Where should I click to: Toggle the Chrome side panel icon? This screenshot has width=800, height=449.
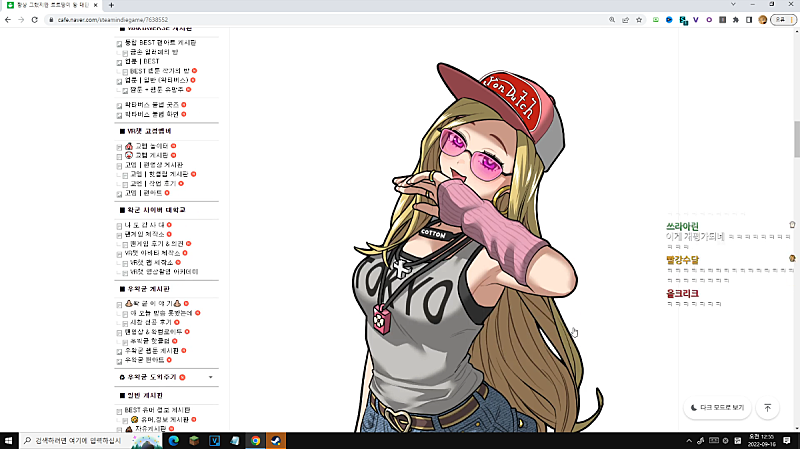tap(749, 20)
